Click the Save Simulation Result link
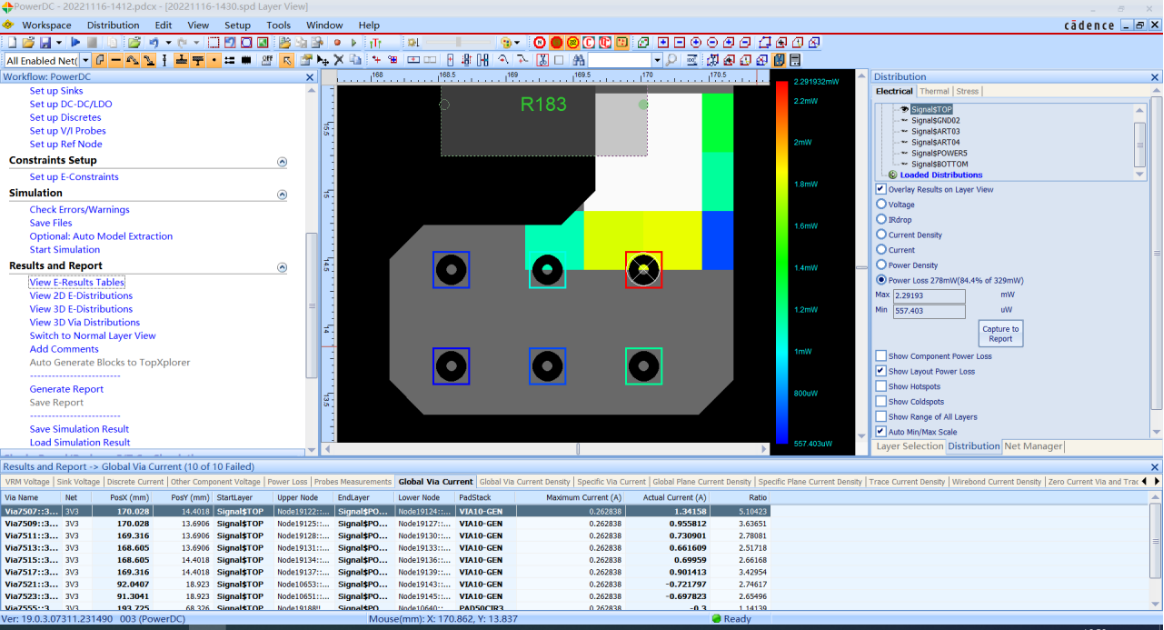Screen dimensions: 1164x630 [79, 429]
